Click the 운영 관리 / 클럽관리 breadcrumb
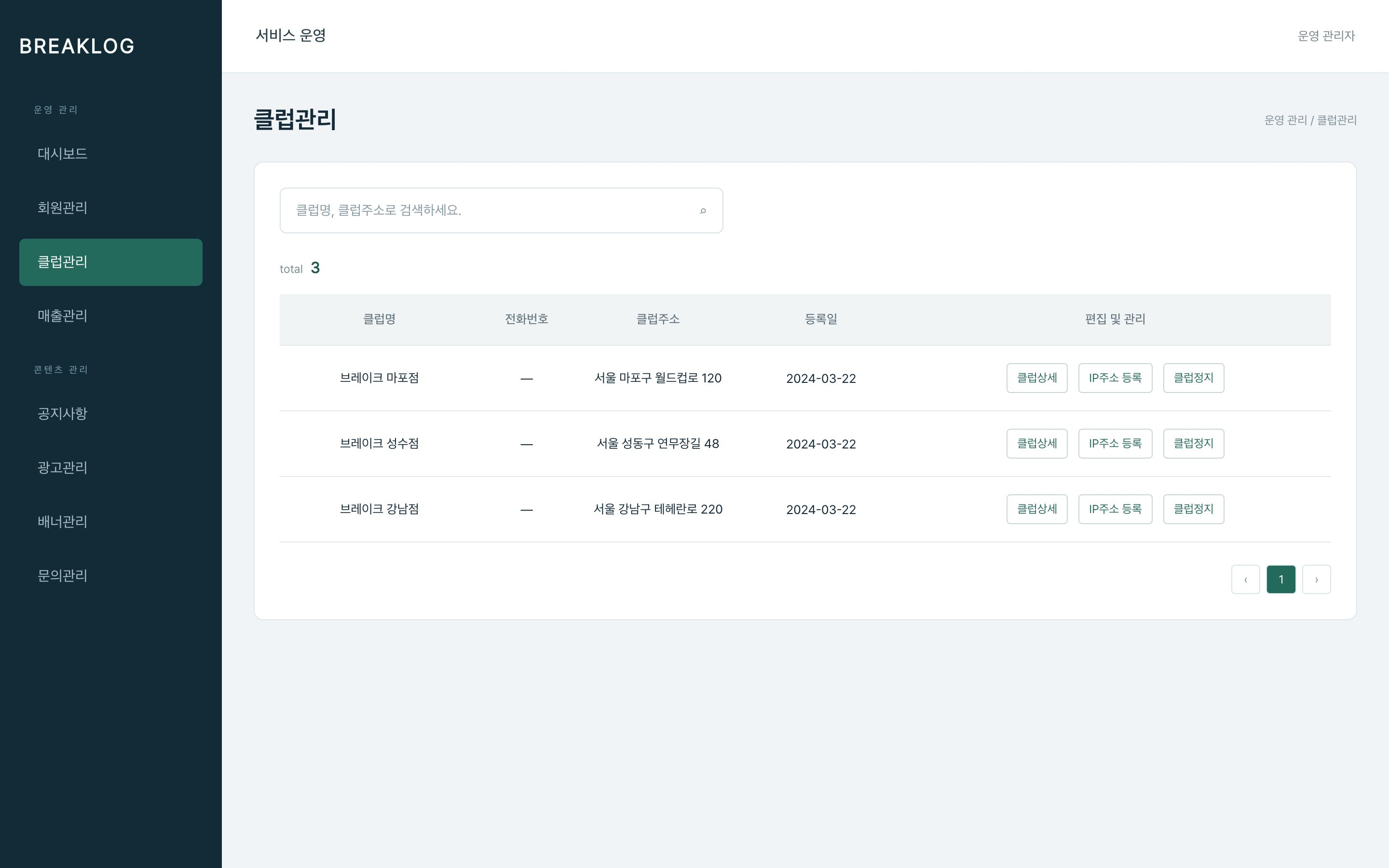The image size is (1389, 868). [1310, 120]
